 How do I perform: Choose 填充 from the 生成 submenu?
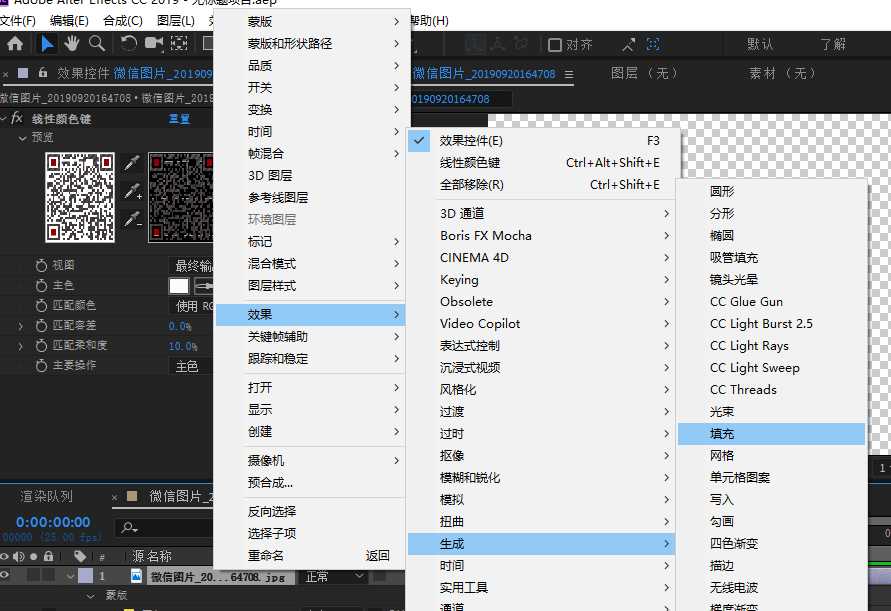tap(771, 434)
